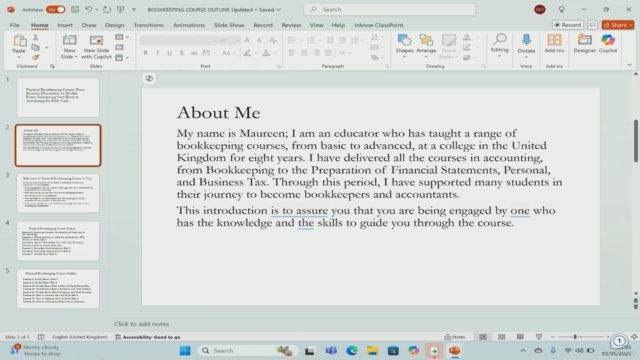
Task: Switch to Slide Sorter view
Action: pyautogui.click(x=502, y=337)
